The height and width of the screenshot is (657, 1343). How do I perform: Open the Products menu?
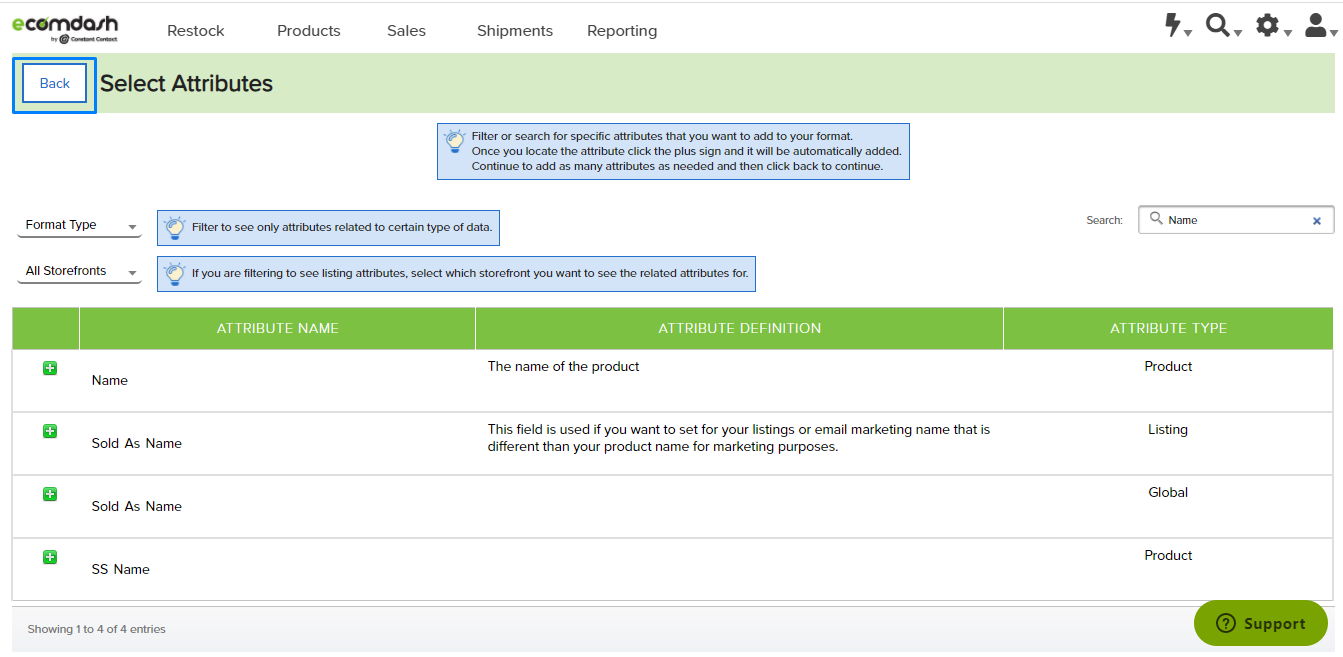click(309, 31)
